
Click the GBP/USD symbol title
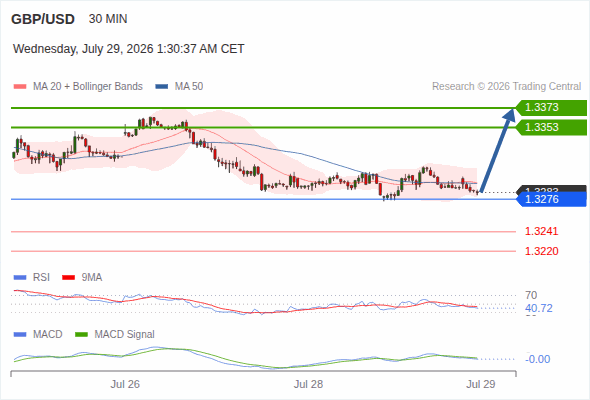coord(43,19)
